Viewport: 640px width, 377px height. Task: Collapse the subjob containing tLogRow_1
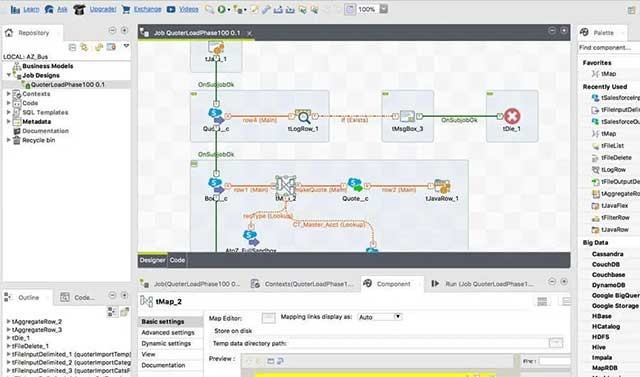[x=194, y=94]
